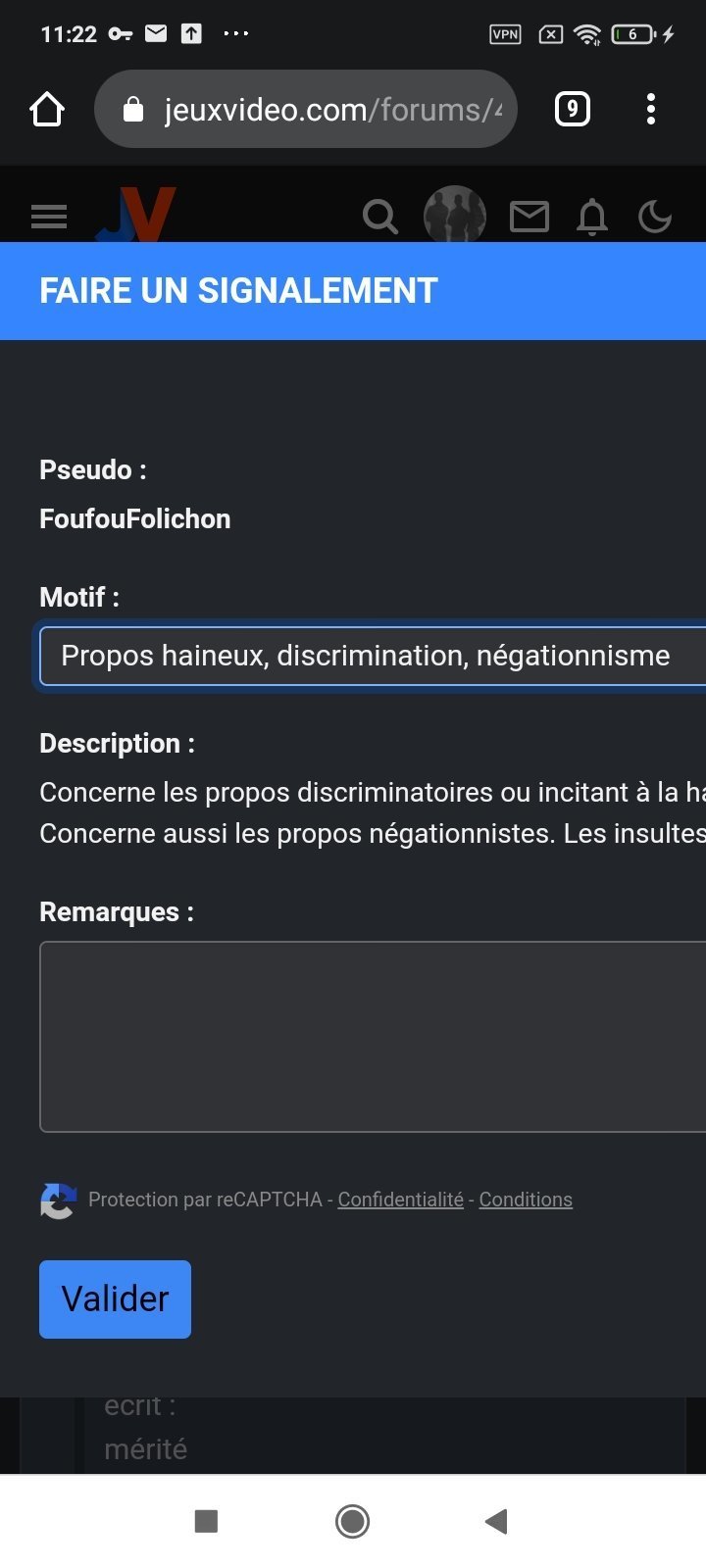
Task: Tap the Android back navigation button
Action: pyautogui.click(x=496, y=1521)
